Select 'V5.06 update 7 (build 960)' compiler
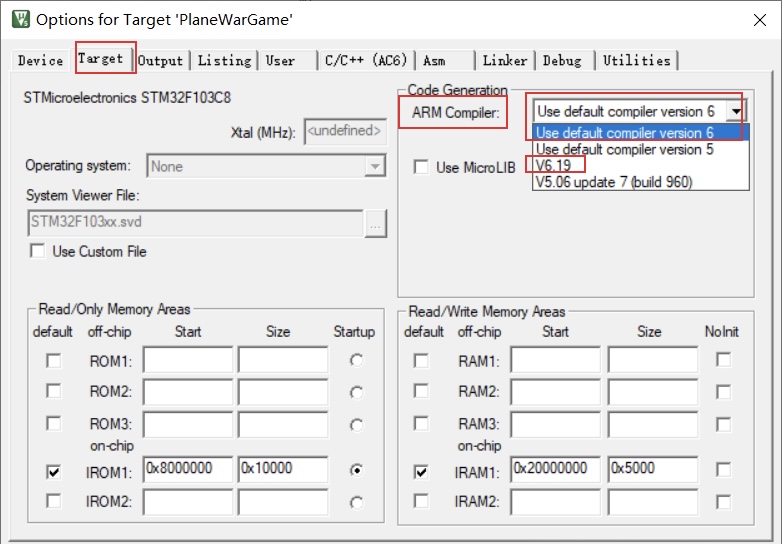 point(640,181)
